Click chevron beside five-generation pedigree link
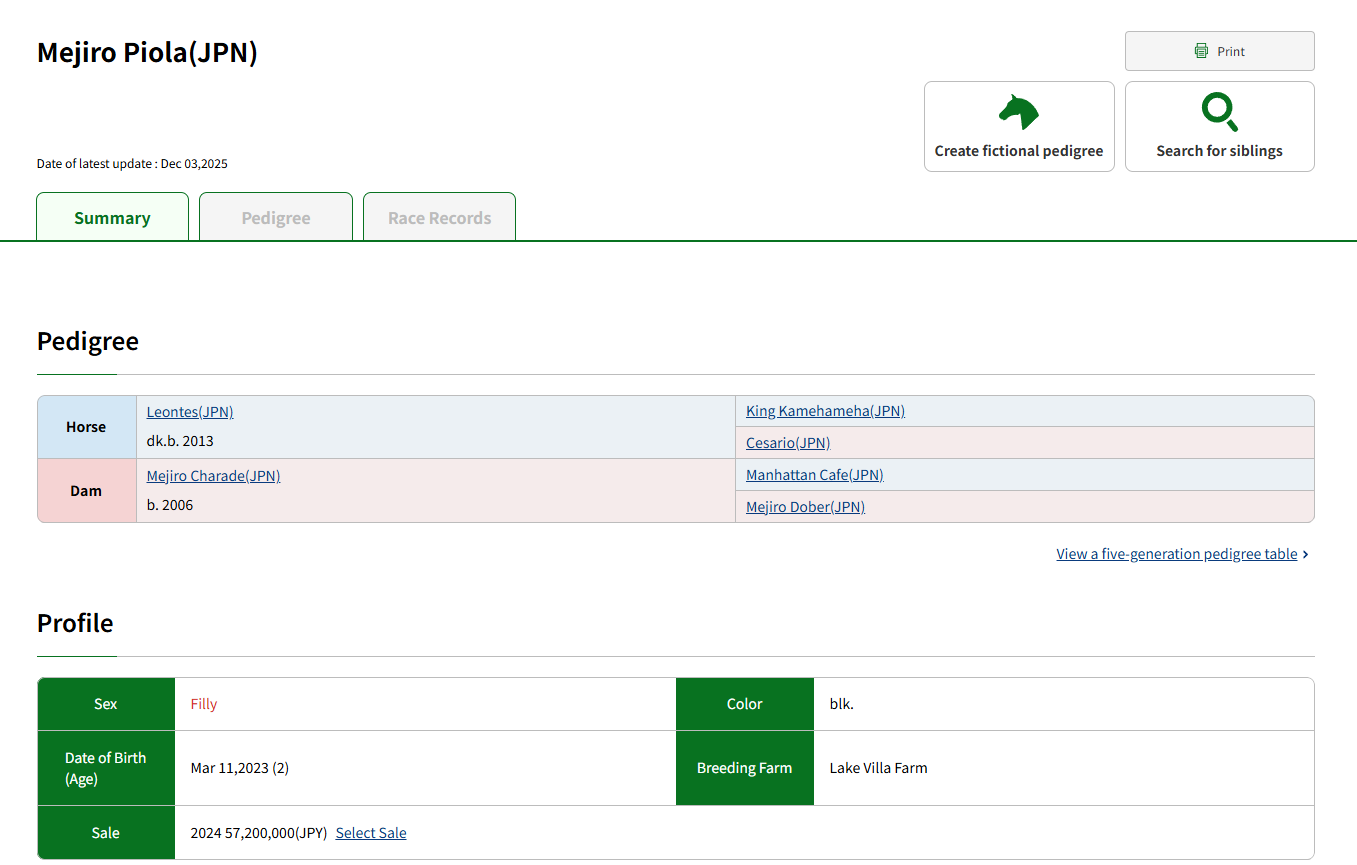 (1306, 554)
